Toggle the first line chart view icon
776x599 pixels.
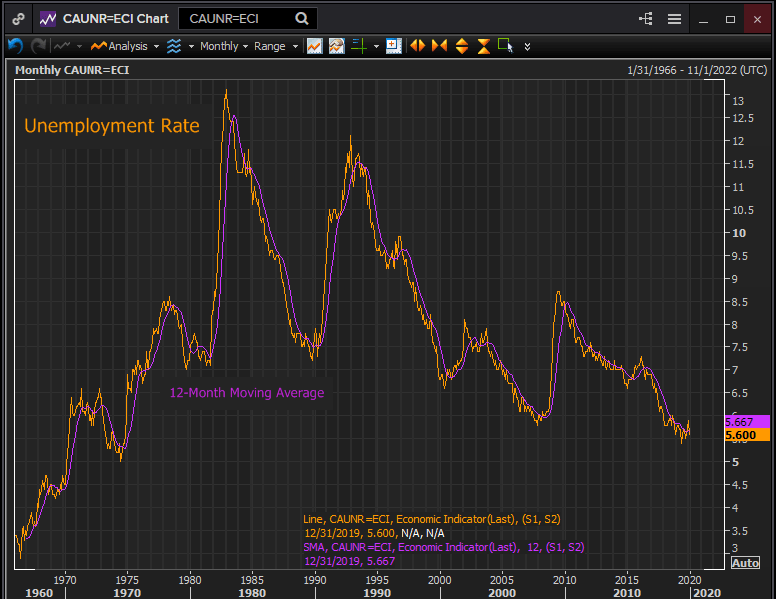(x=314, y=46)
